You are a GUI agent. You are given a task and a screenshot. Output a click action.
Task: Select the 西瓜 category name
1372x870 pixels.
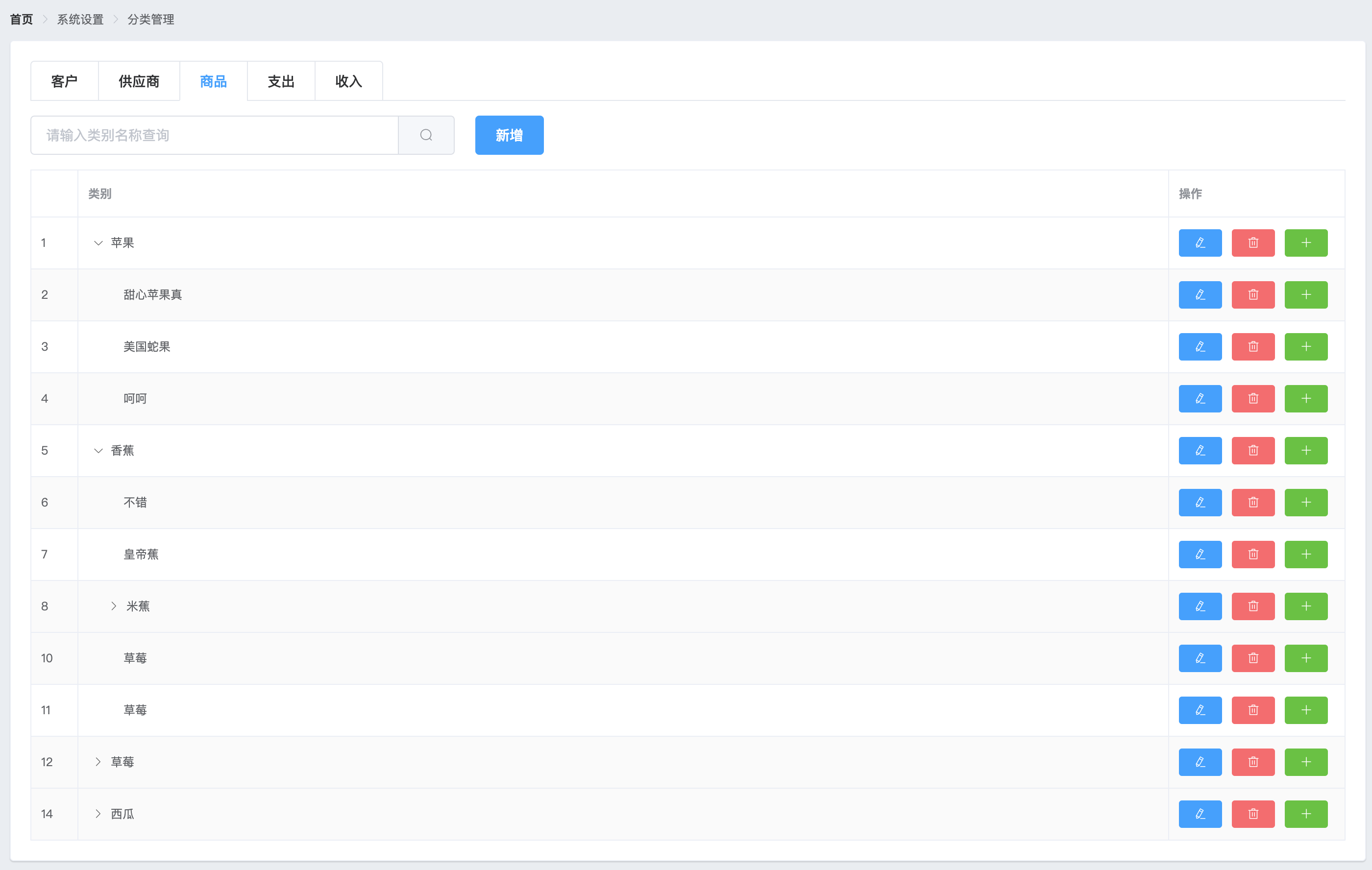[122, 813]
